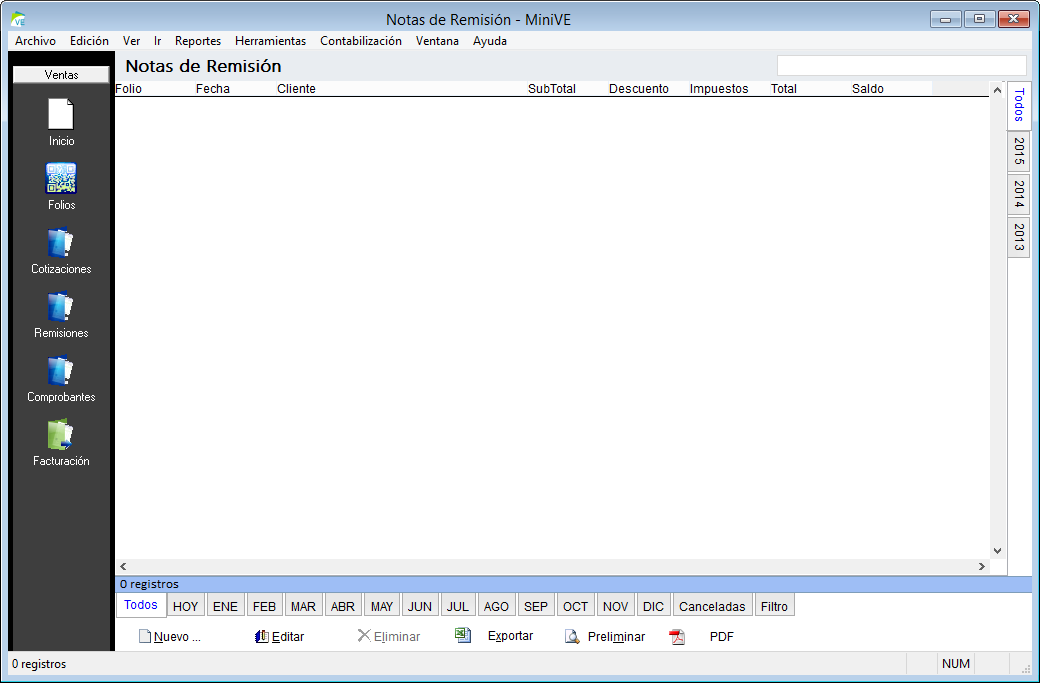Open the Reportes menu
This screenshot has width=1040, height=683.
[x=198, y=41]
